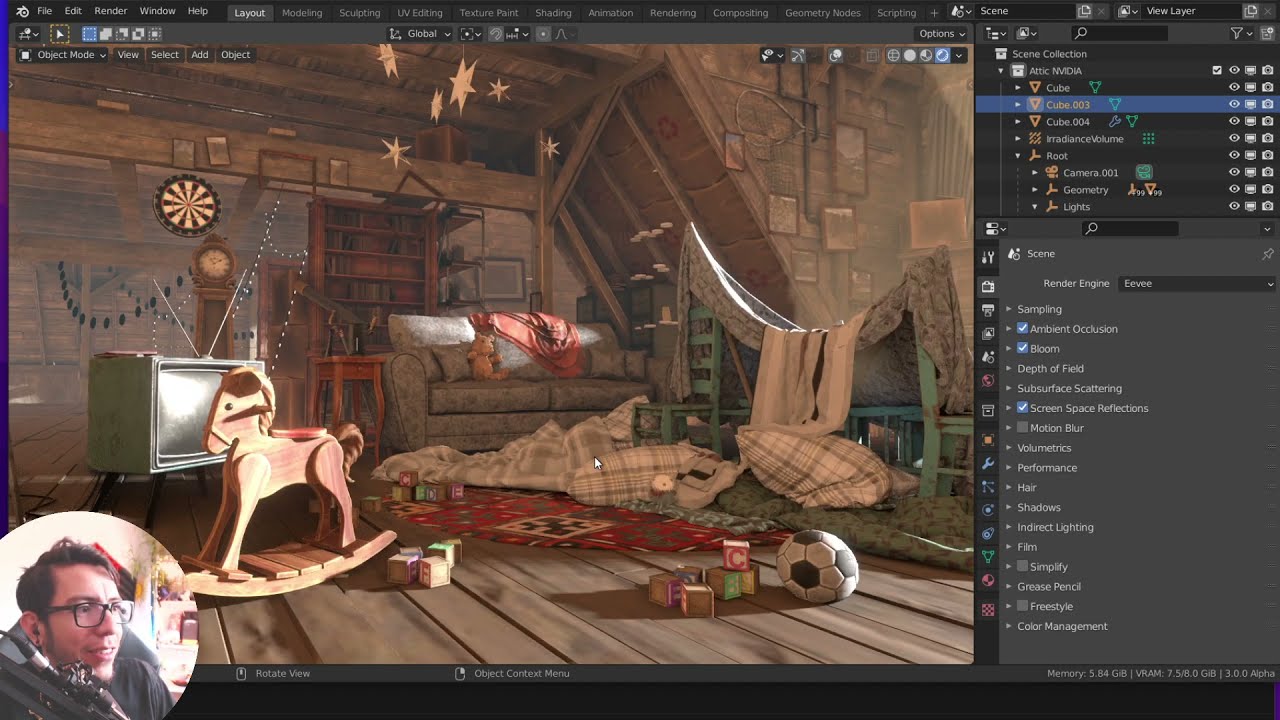1280x720 pixels.
Task: Enable the Simplify checkbox
Action: (x=1023, y=566)
